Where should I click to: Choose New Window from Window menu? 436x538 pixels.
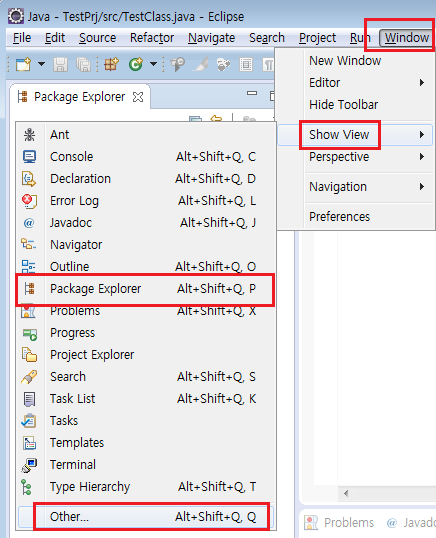(345, 61)
